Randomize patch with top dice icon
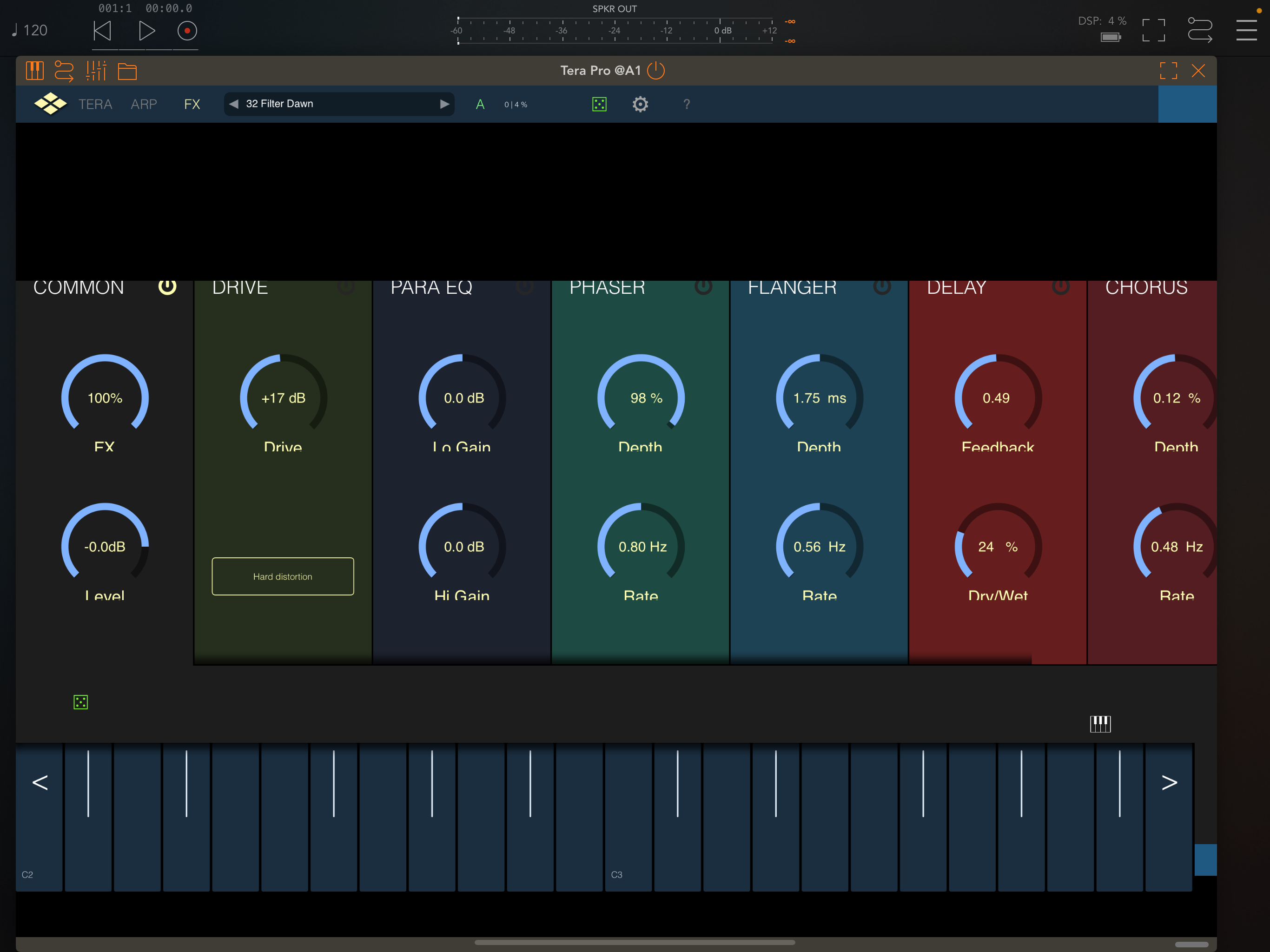Viewport: 1270px width, 952px height. 599,104
